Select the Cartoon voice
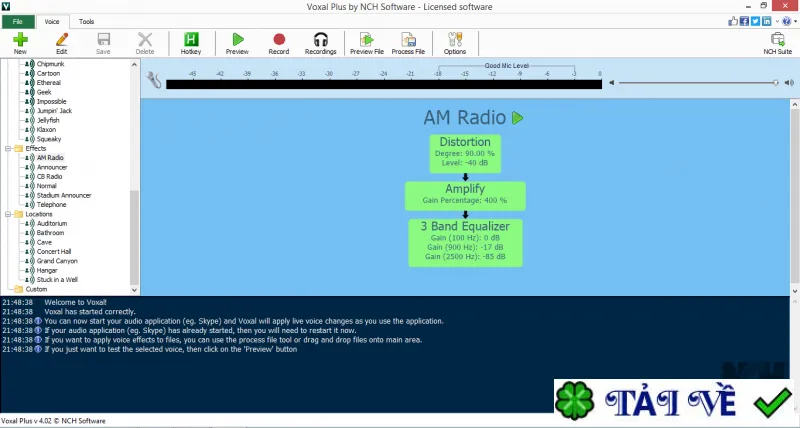This screenshot has width=800, height=428. (x=48, y=73)
